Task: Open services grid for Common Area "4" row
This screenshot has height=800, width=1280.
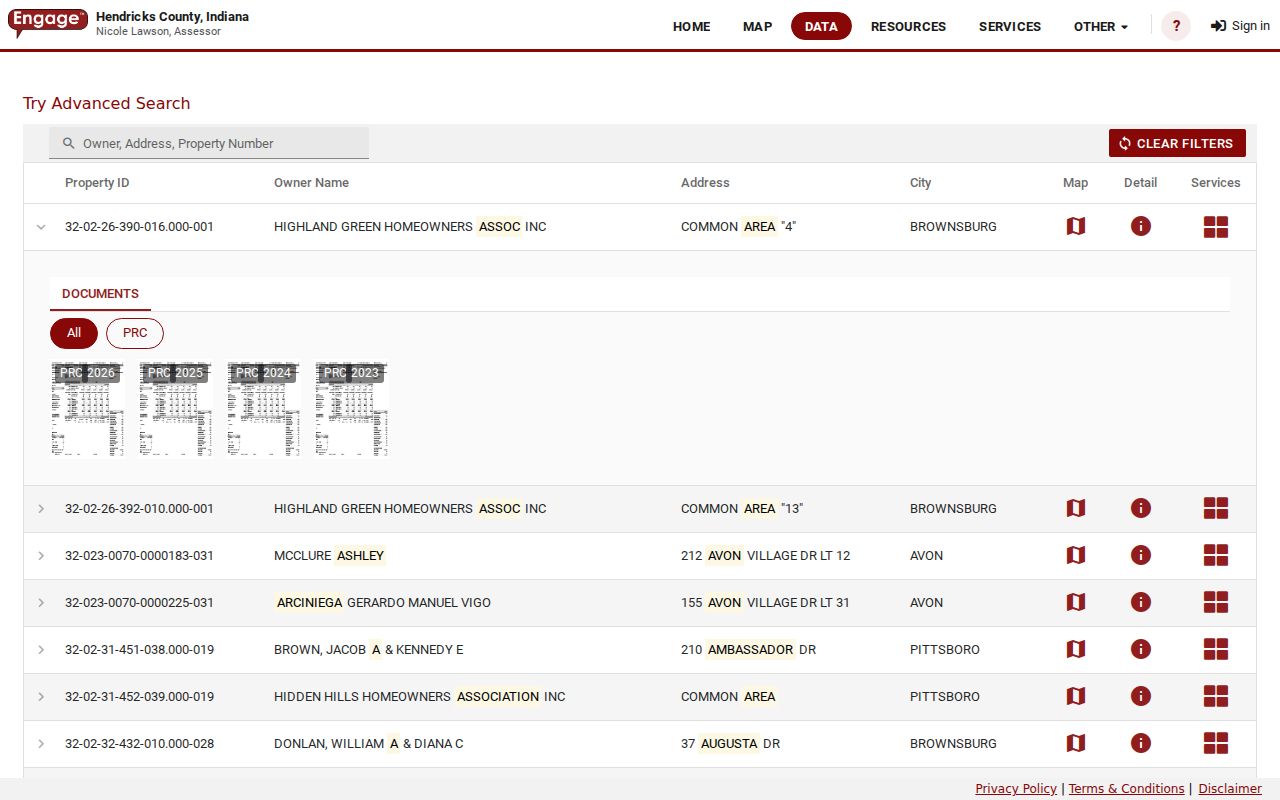Action: coord(1216,227)
